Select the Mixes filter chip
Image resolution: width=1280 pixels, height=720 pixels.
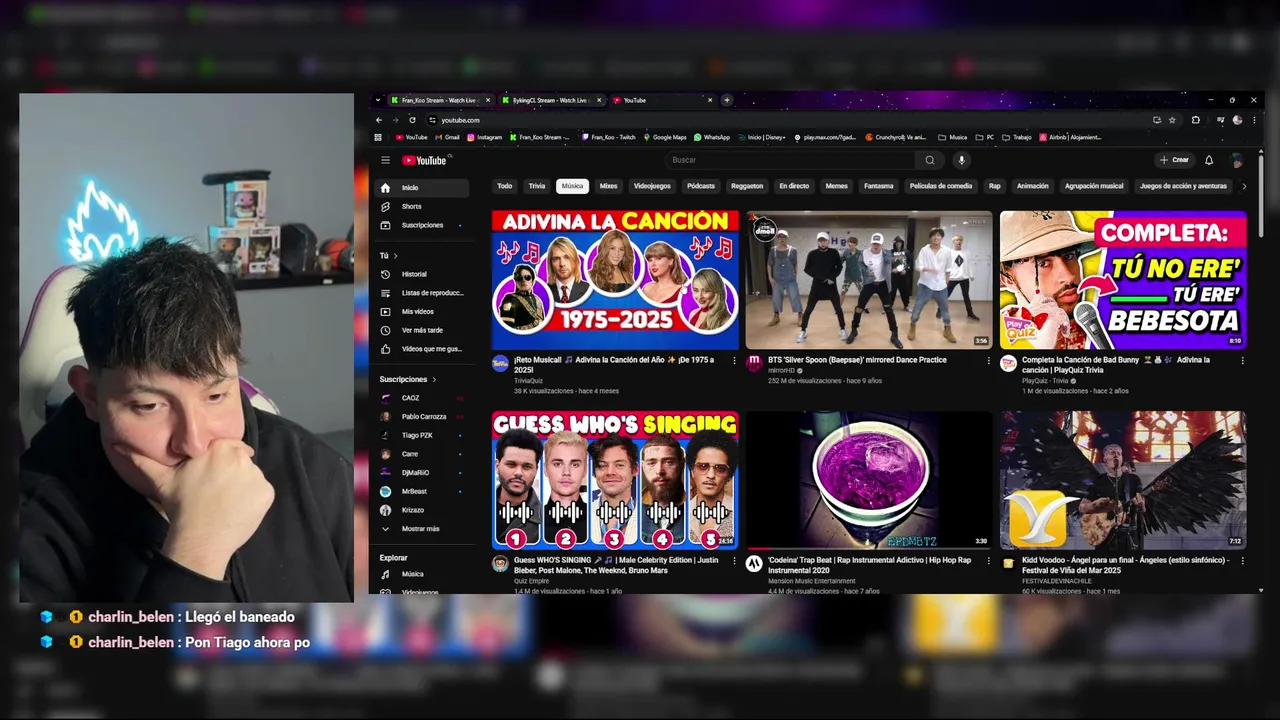point(608,186)
